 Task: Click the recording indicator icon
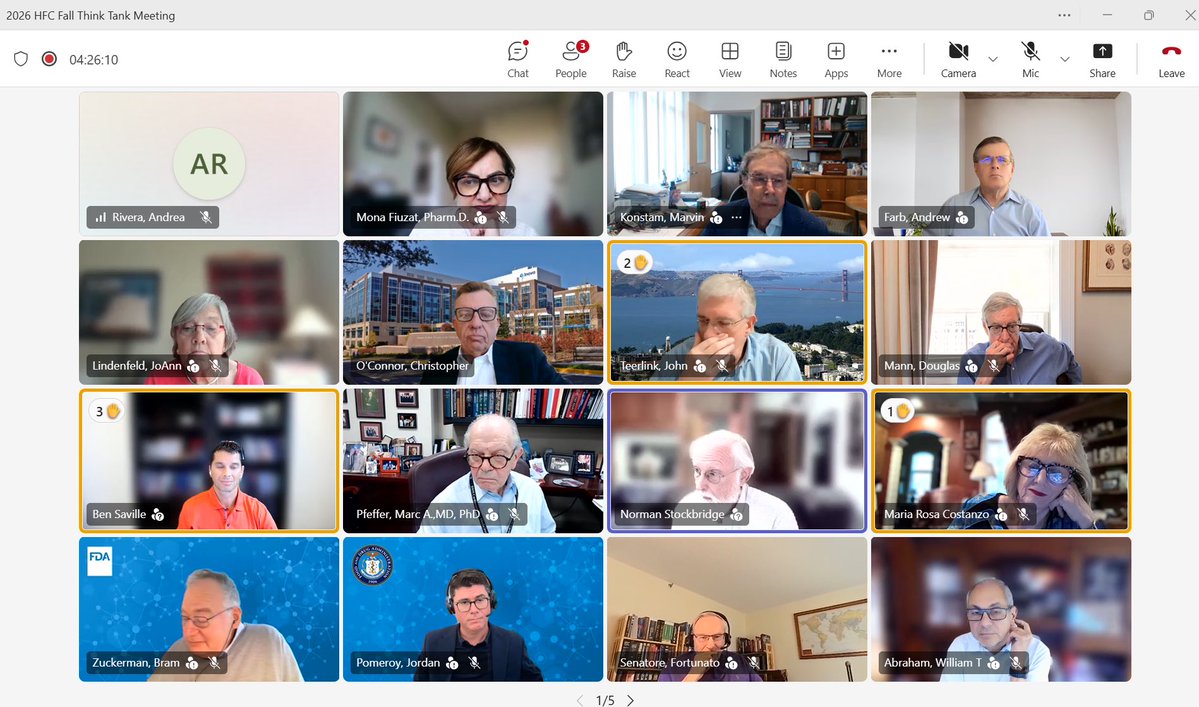49,59
